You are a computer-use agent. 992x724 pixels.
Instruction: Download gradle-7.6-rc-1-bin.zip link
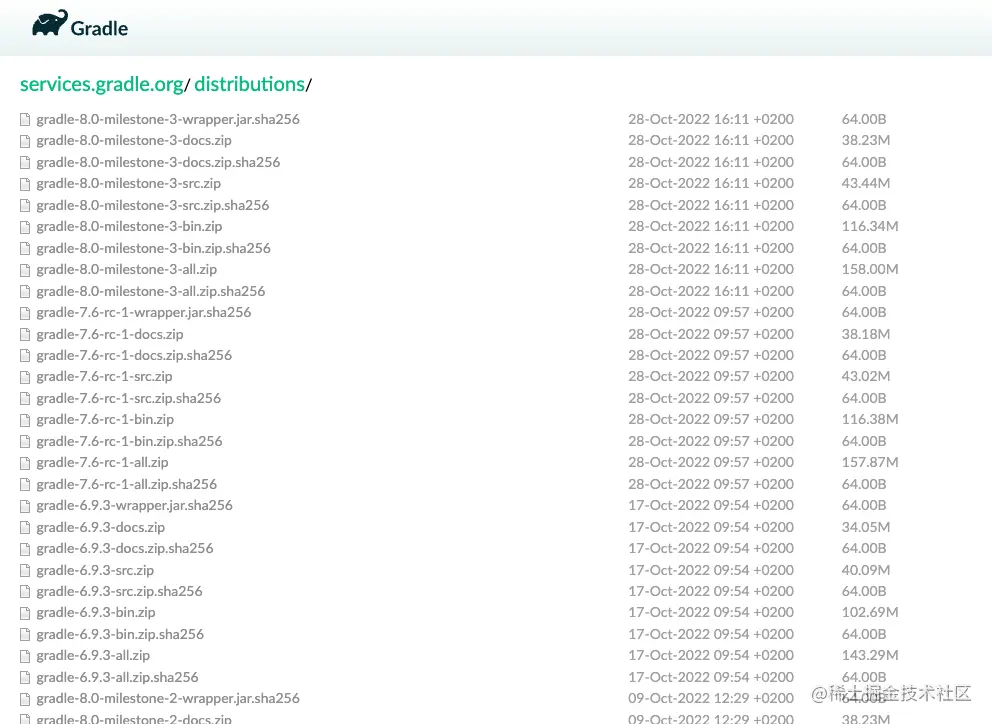[x=105, y=419]
